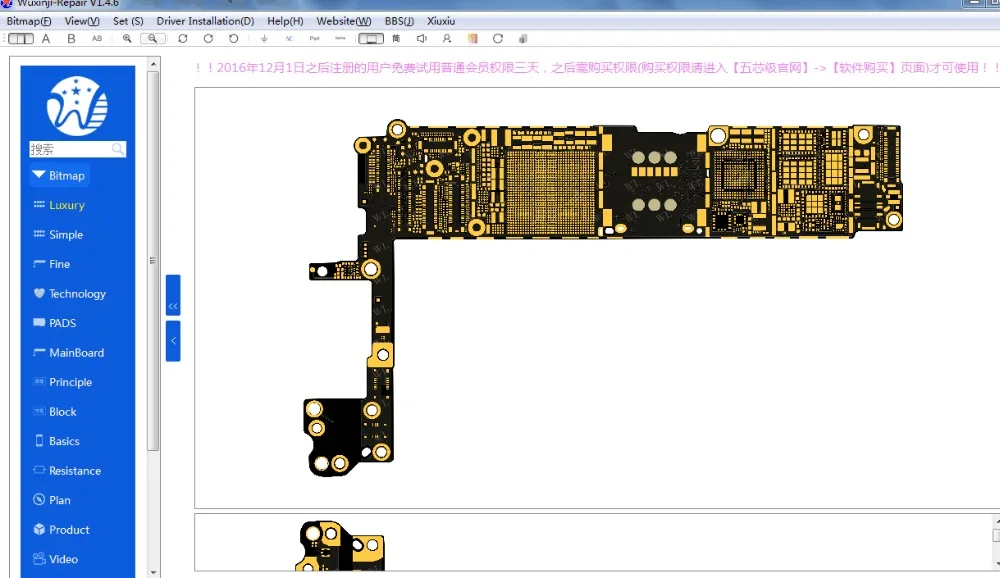Select the Principle sidebar item
Image resolution: width=1000 pixels, height=578 pixels.
[x=70, y=382]
